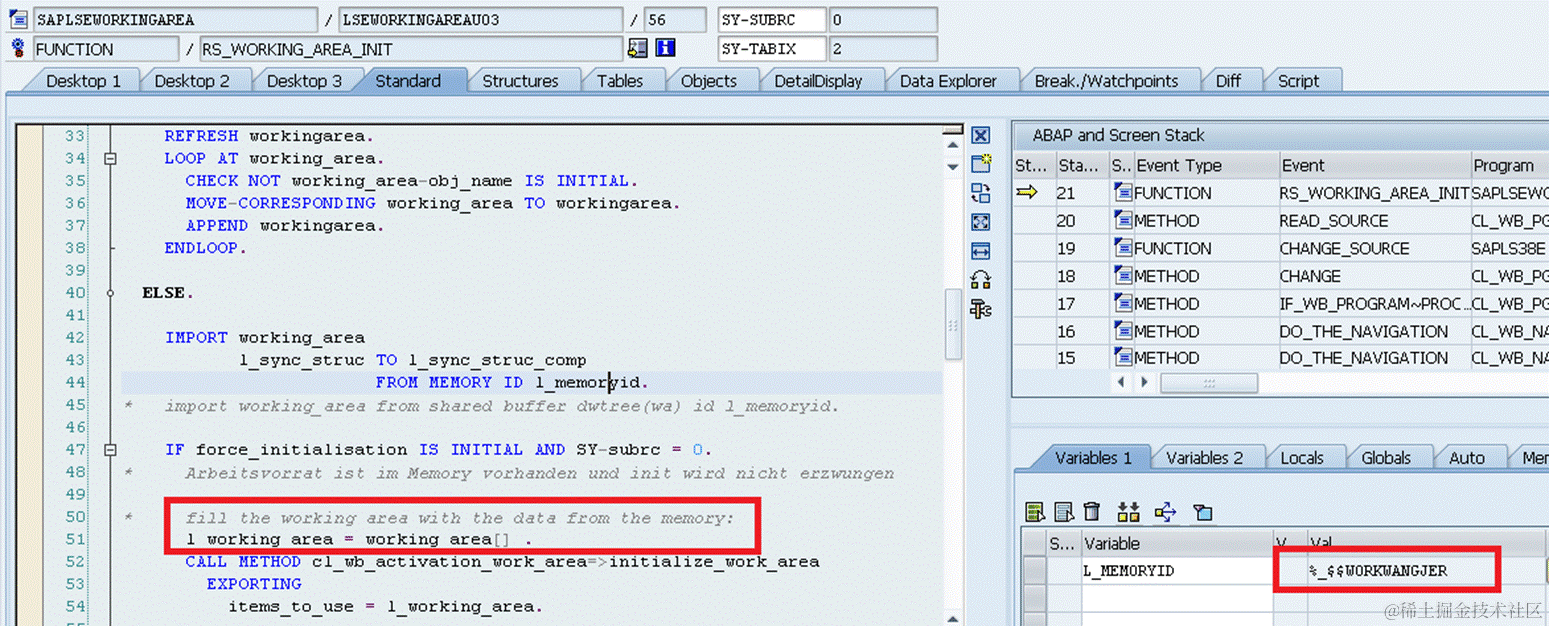
Task: Click the SY-SUBRC value field
Action: pos(882,20)
